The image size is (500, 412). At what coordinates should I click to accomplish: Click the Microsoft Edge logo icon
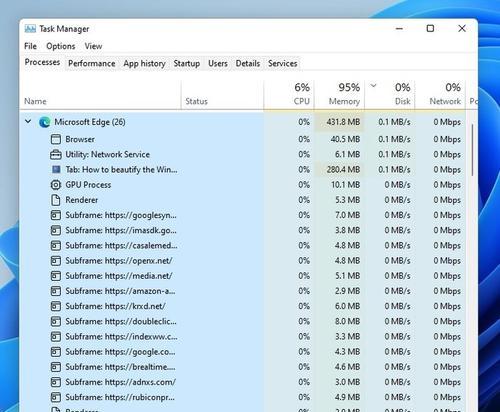click(x=44, y=122)
